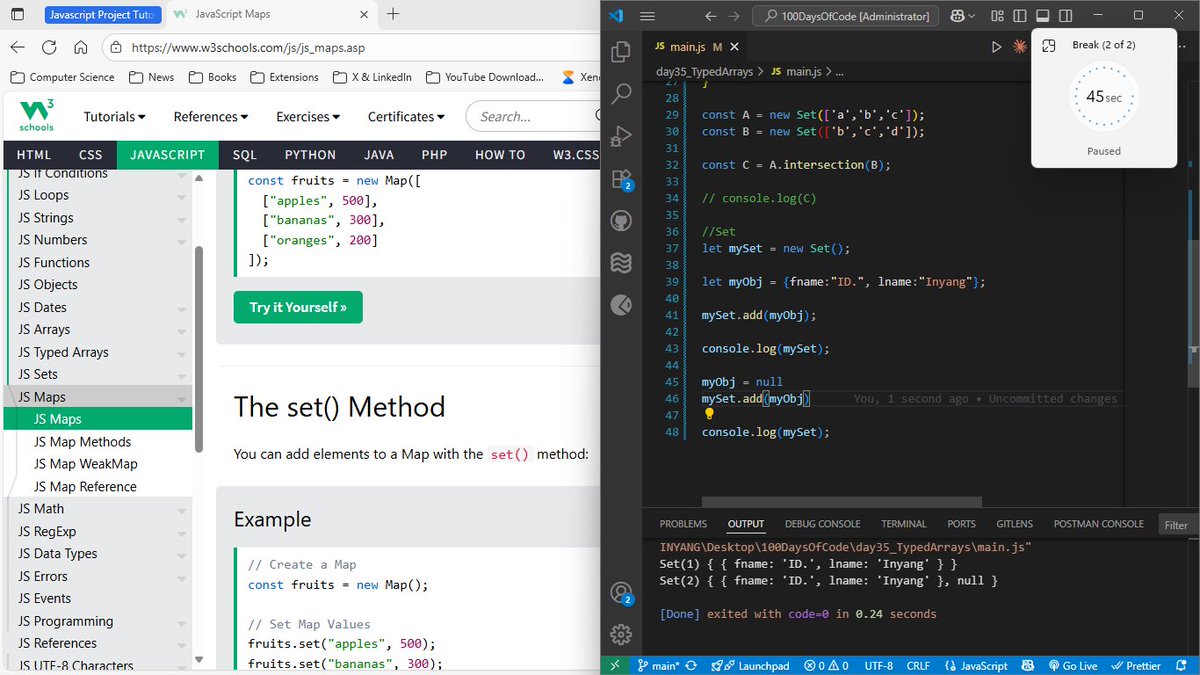Open the JS Map Methods link
1200x675 pixels.
coord(83,442)
